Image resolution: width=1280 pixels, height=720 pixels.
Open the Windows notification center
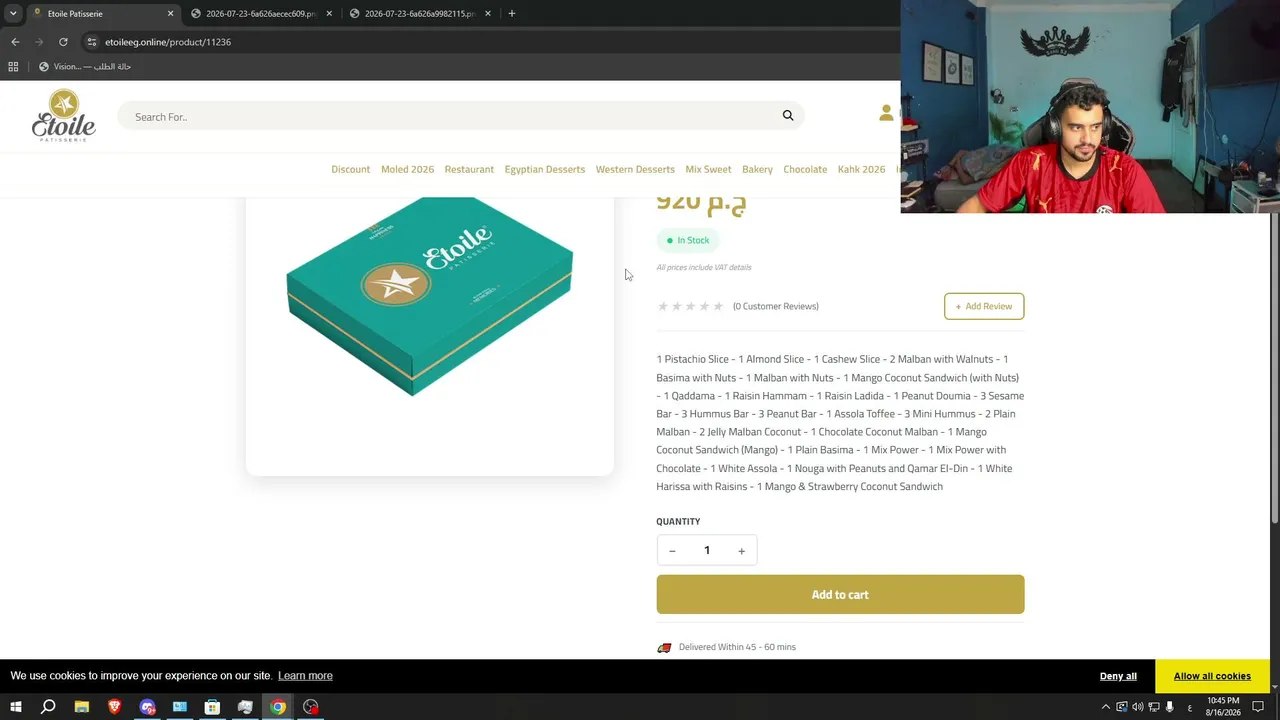[x=1258, y=707]
